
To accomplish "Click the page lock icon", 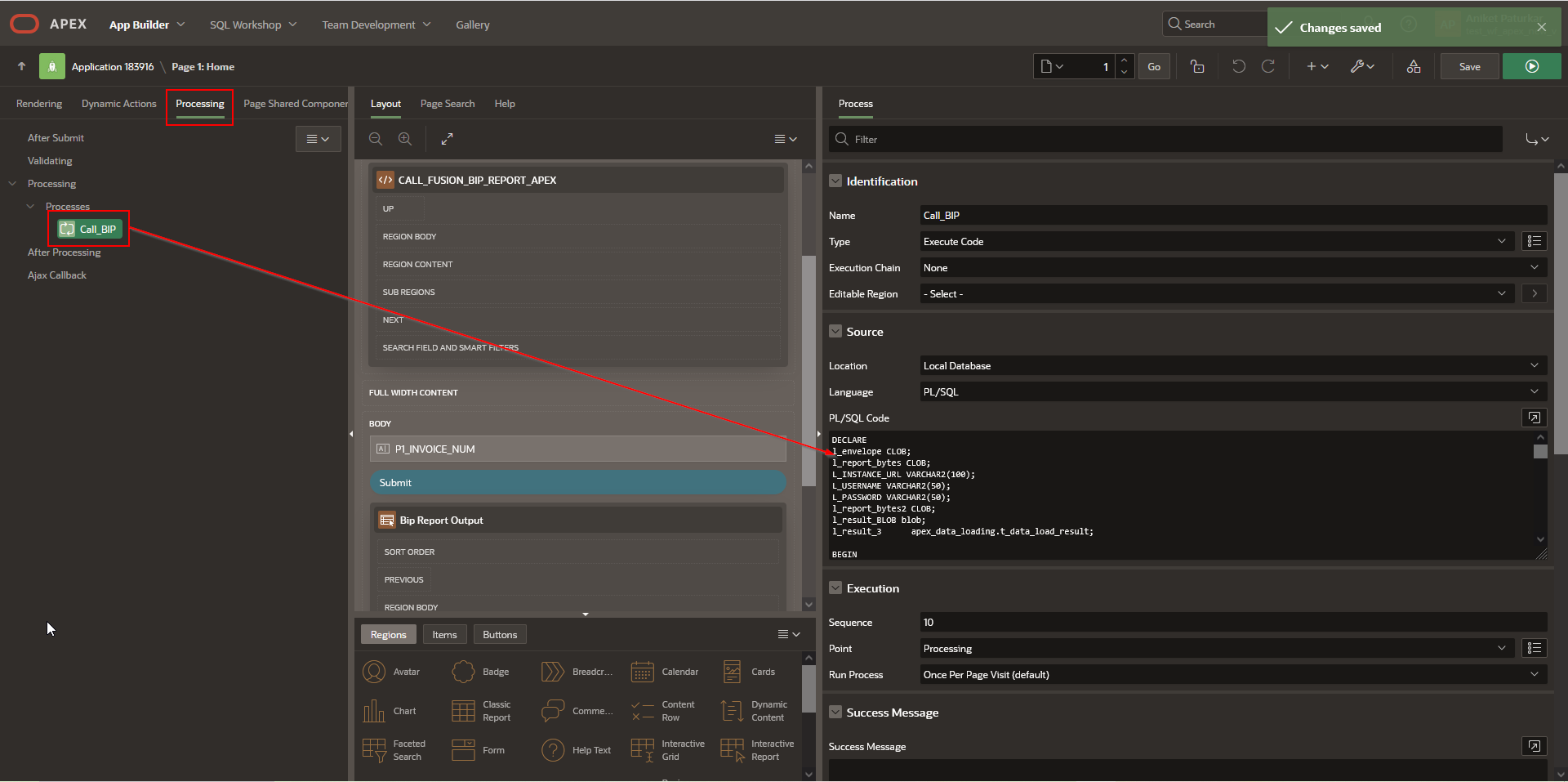I will click(1197, 66).
